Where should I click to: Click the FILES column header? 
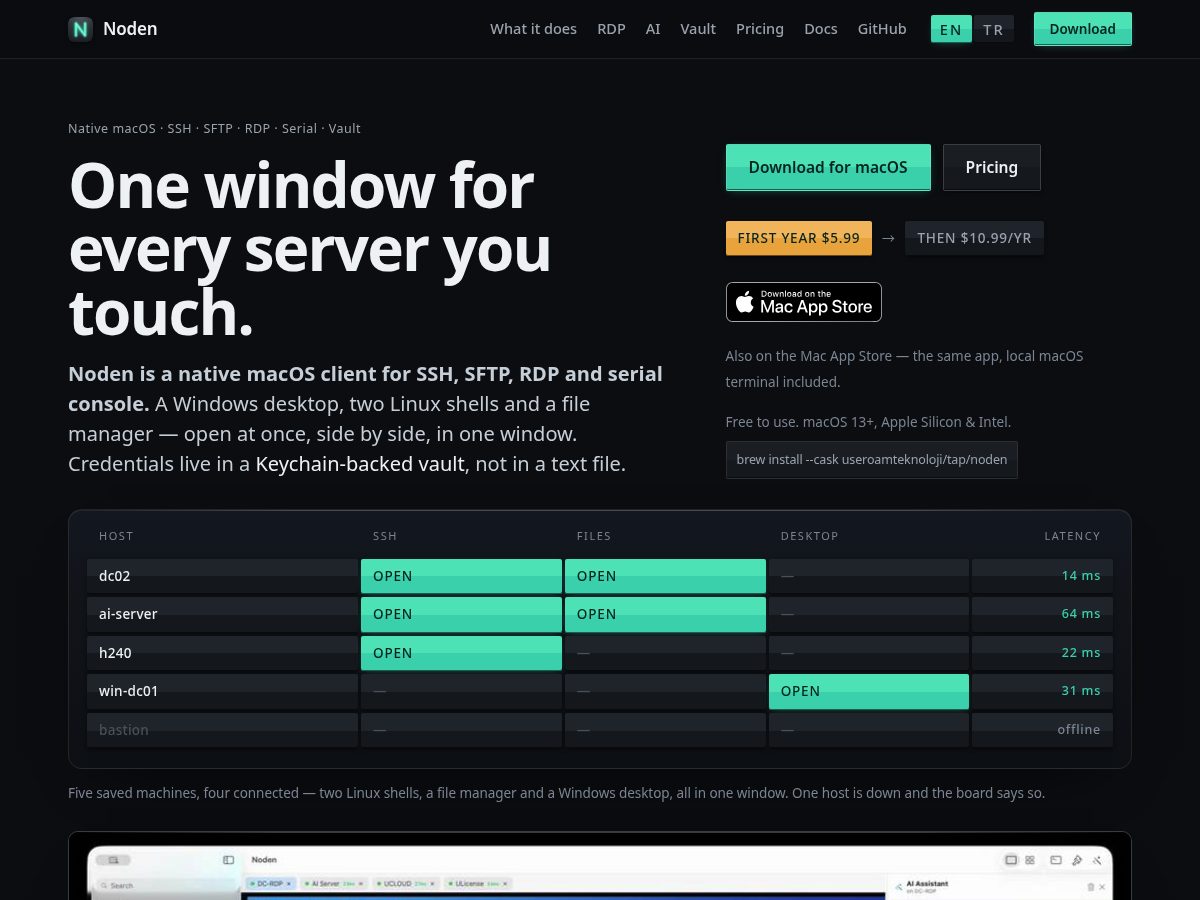click(594, 536)
